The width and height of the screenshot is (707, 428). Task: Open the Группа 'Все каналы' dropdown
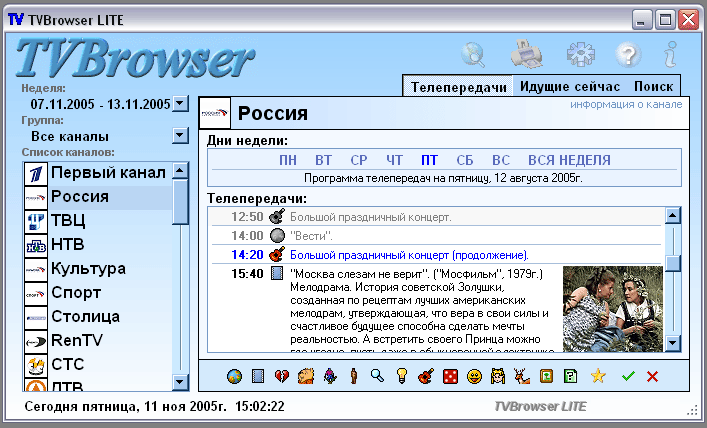point(180,135)
